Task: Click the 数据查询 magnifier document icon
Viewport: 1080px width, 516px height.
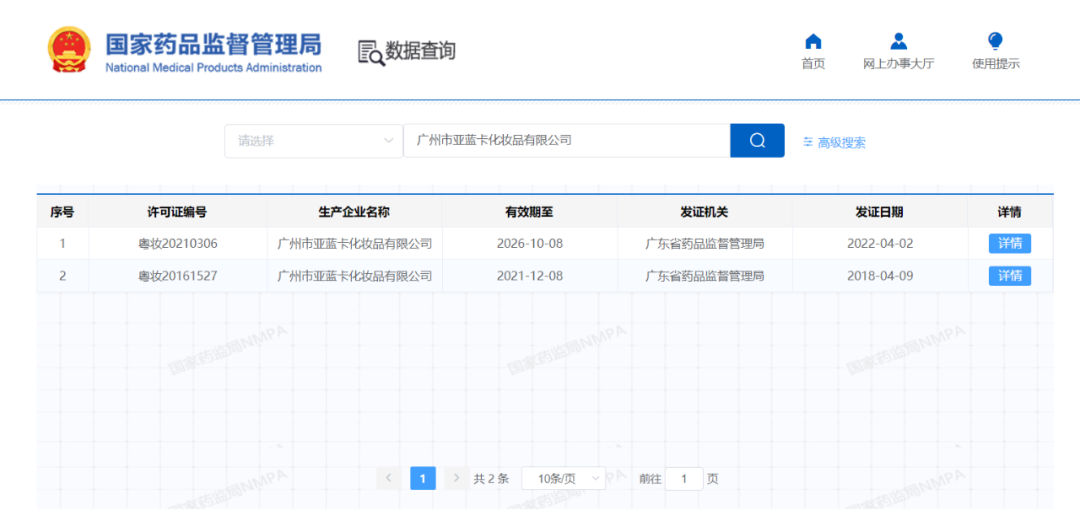Action: 371,52
